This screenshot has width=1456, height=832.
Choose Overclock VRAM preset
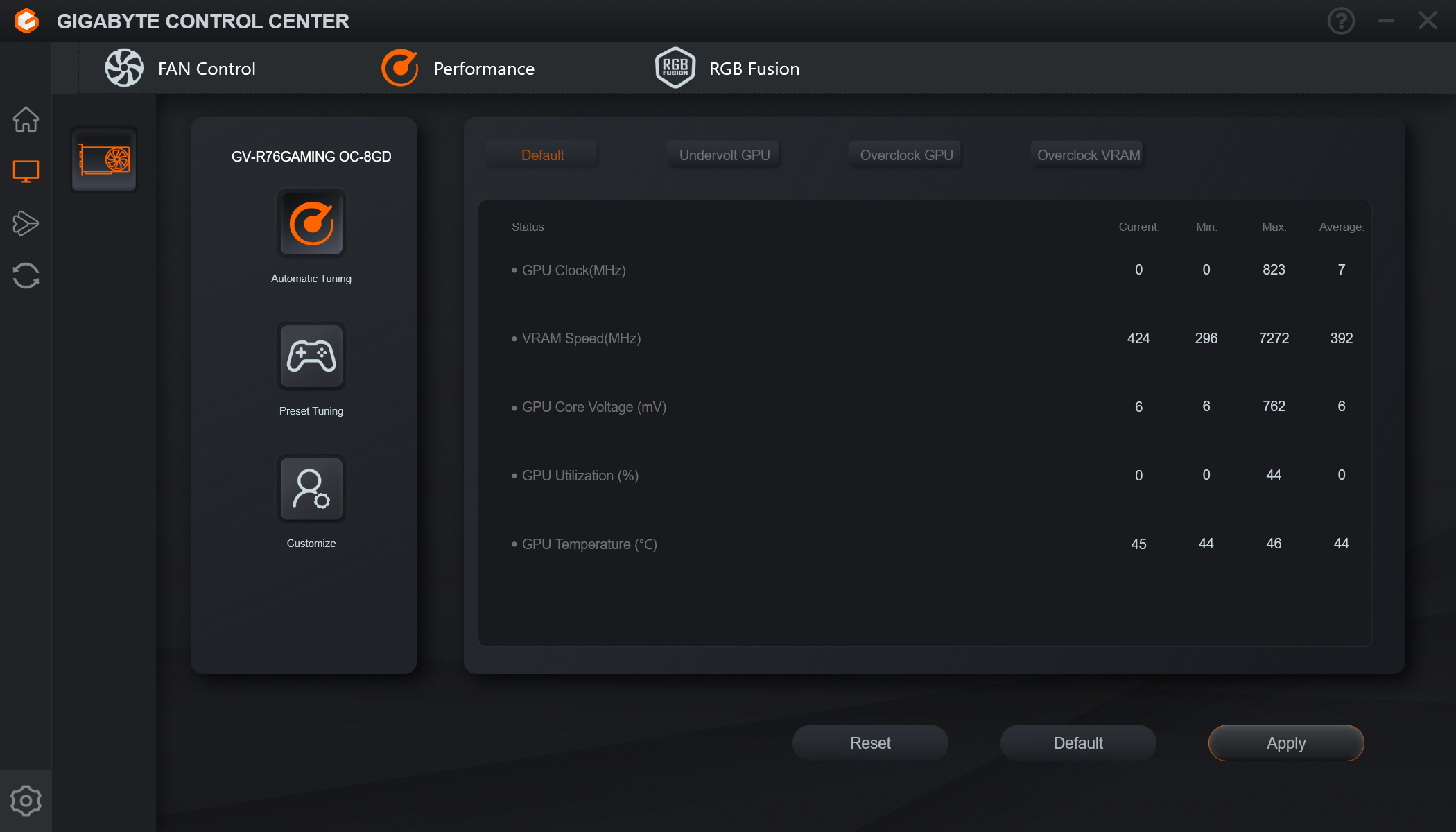[1088, 155]
